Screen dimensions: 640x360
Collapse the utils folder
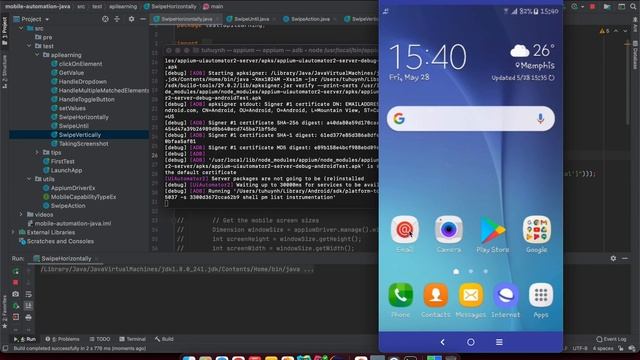29,179
